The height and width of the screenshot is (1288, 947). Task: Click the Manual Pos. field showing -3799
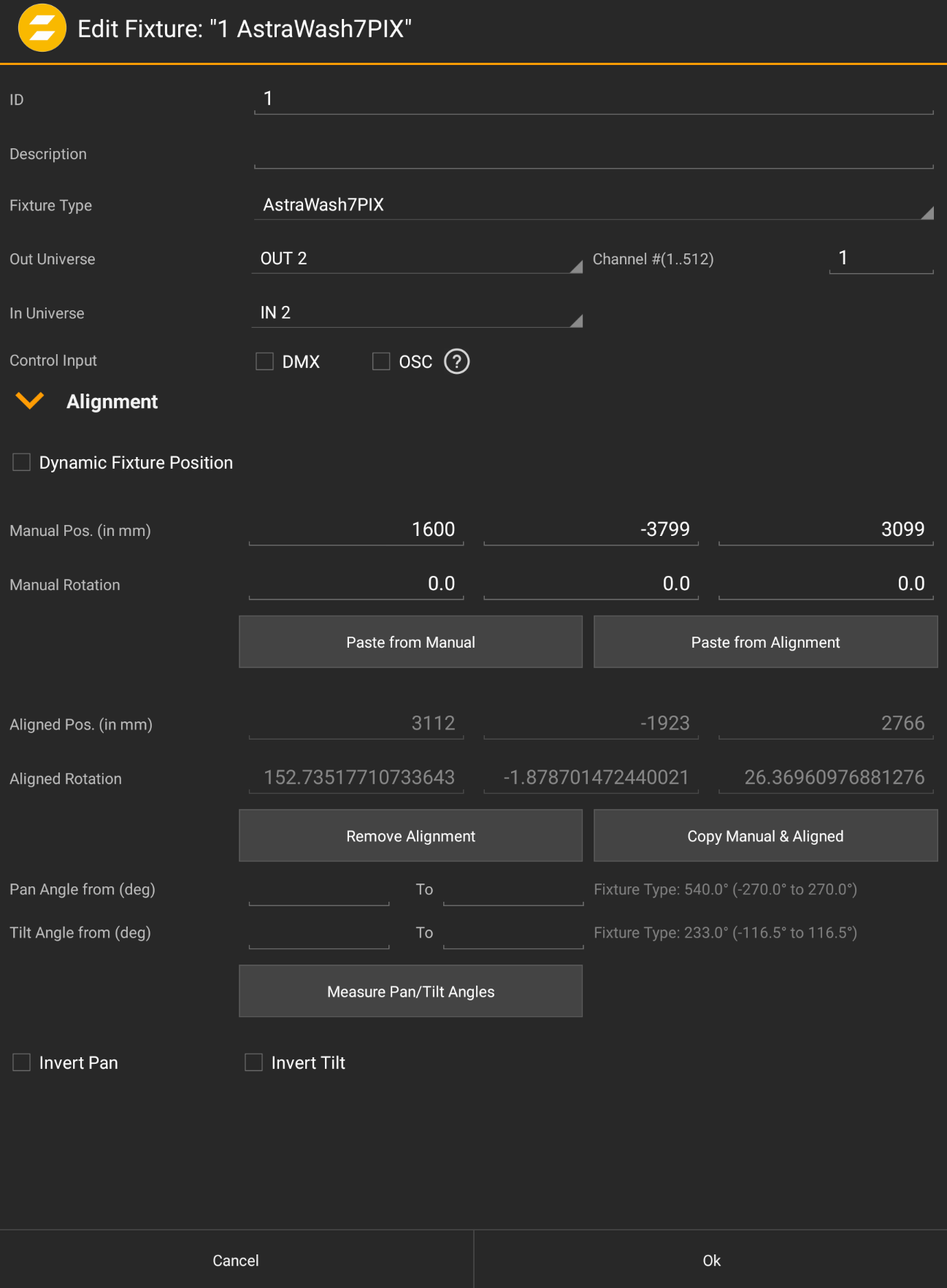click(x=591, y=529)
